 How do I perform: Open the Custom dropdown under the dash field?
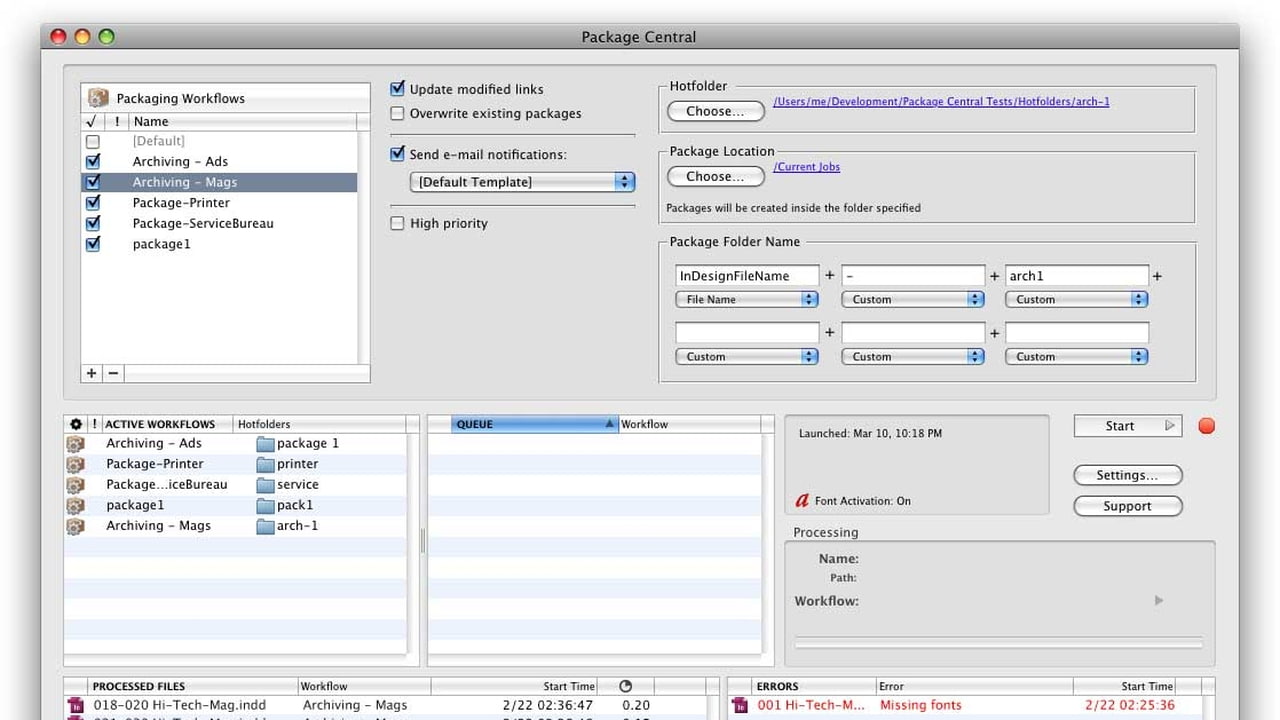pyautogui.click(x=912, y=299)
